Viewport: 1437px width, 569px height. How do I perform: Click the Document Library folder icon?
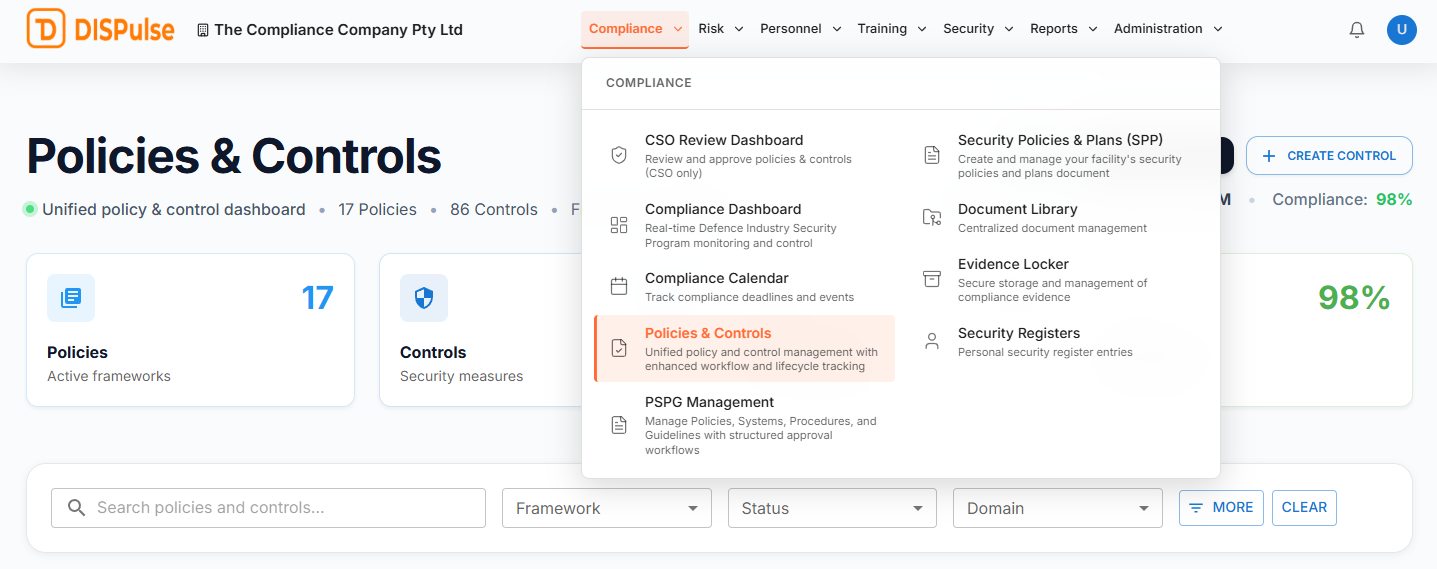click(932, 217)
